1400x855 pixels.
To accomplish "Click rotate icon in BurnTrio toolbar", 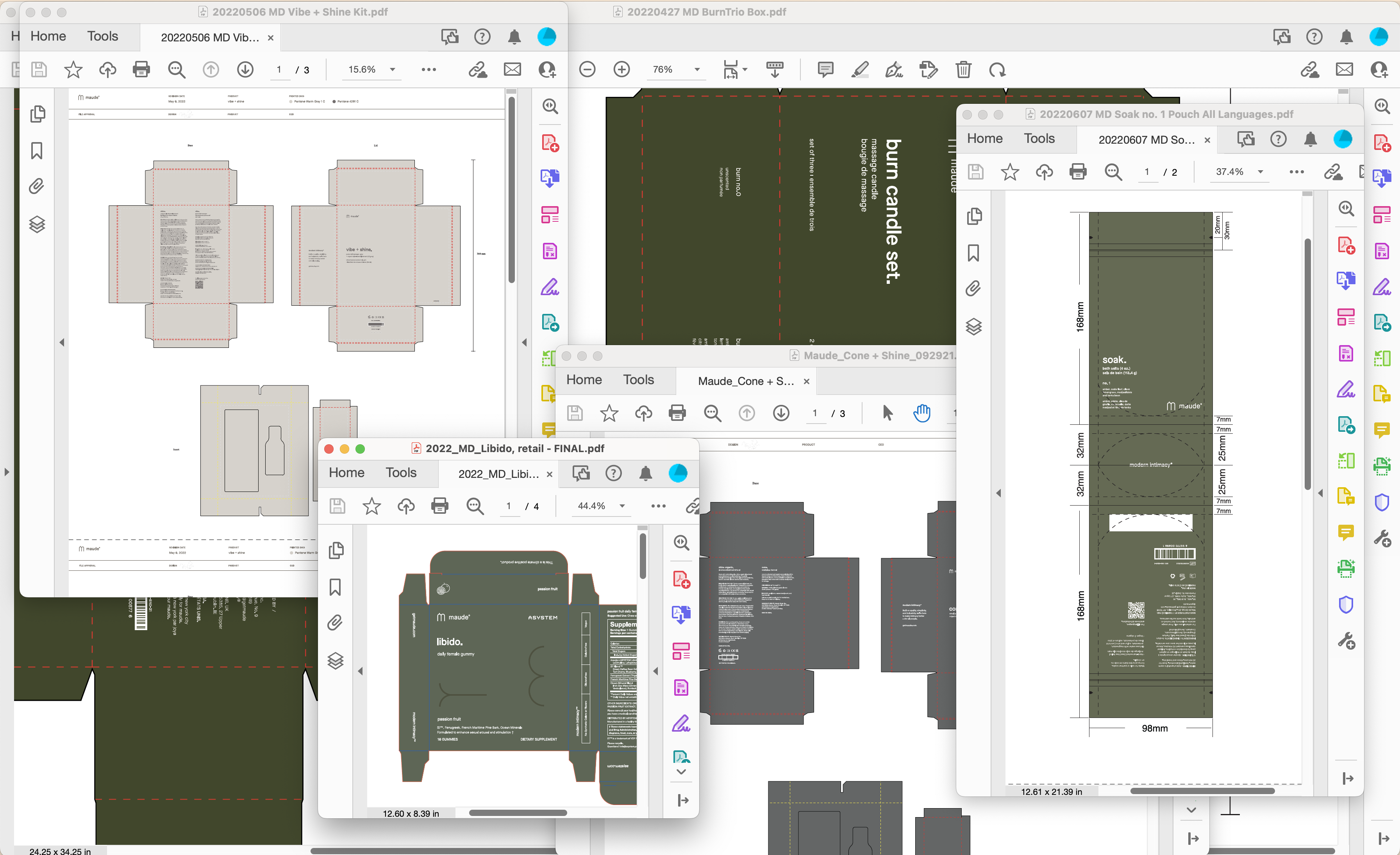I will 997,69.
